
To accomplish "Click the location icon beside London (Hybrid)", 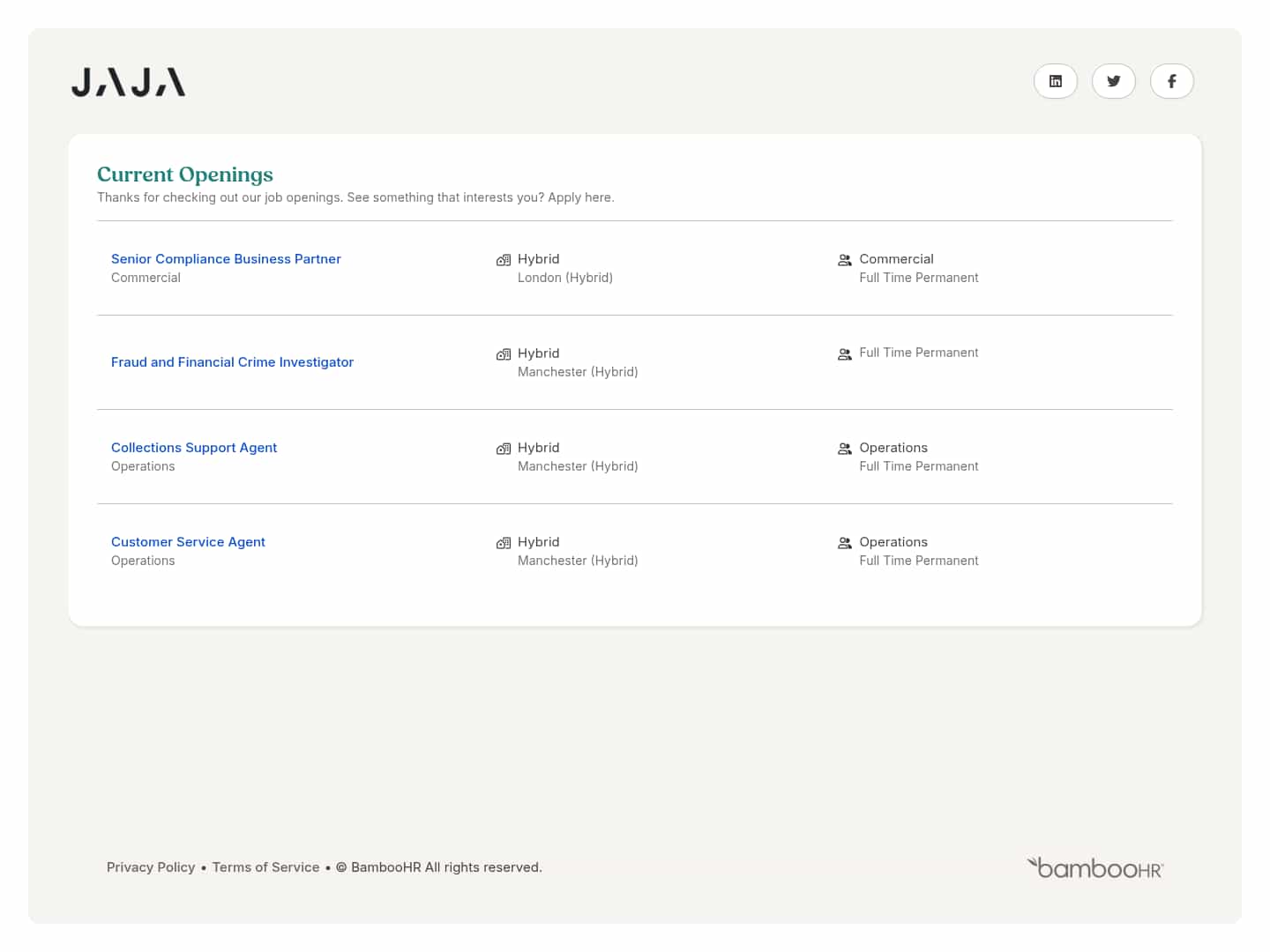I will click(504, 259).
